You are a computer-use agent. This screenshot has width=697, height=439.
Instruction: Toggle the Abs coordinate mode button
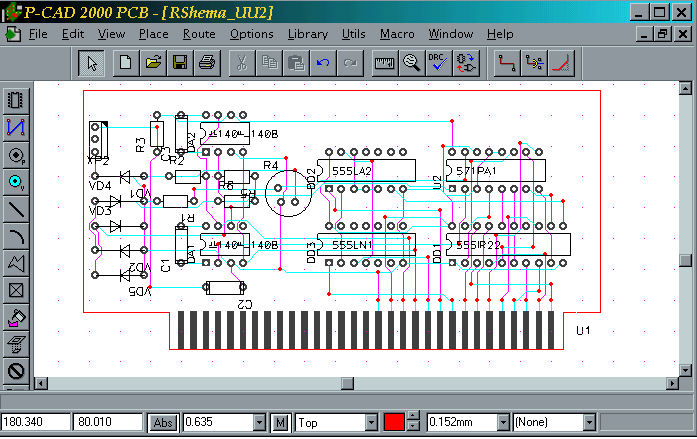(163, 423)
